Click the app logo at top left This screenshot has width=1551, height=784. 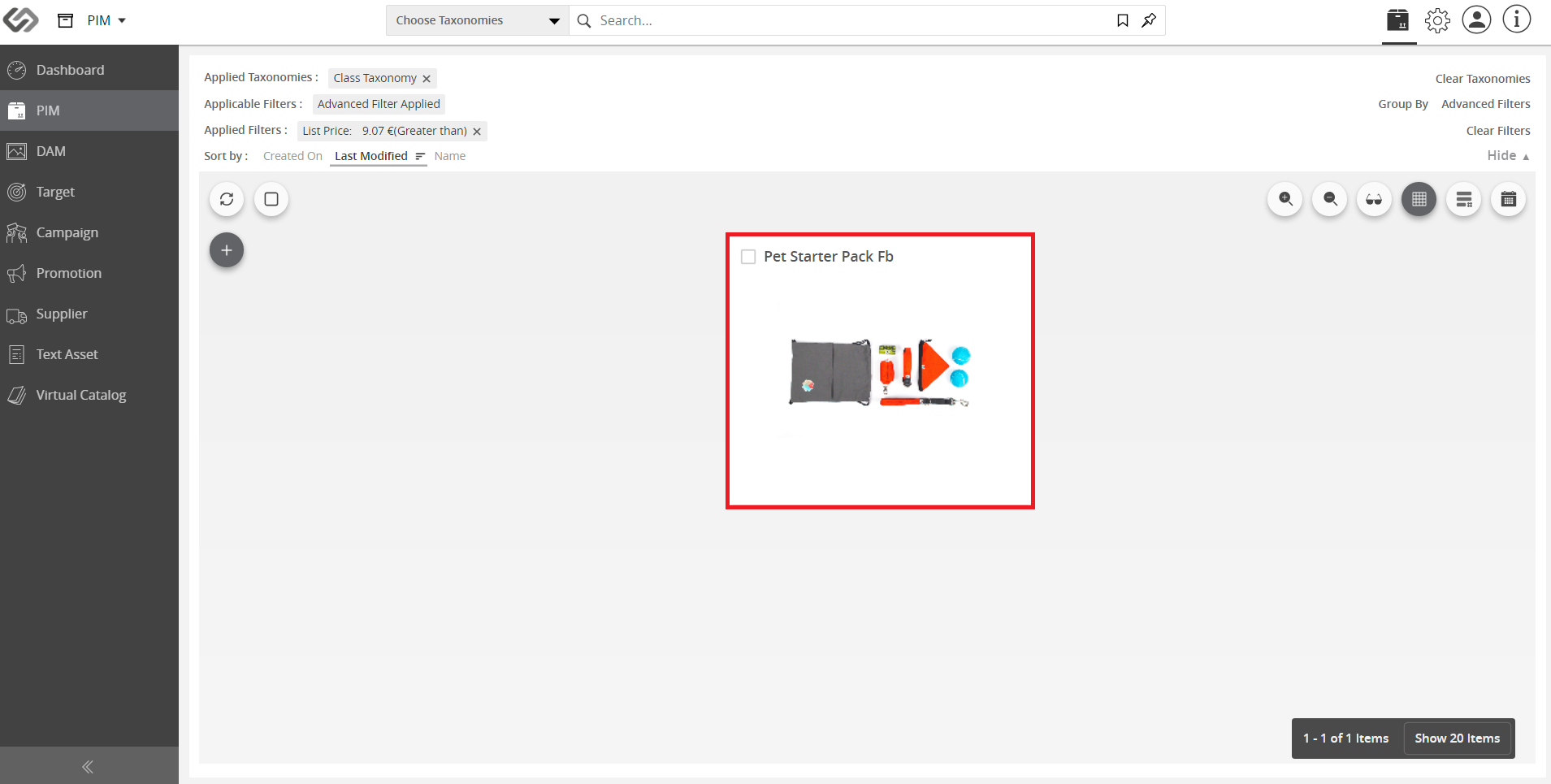(20, 19)
